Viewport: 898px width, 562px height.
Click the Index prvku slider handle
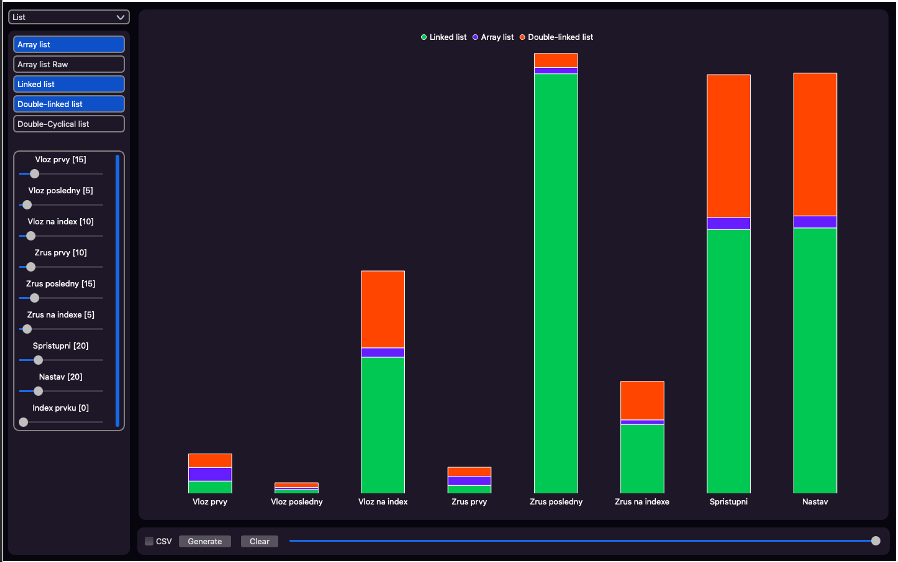[x=23, y=422]
